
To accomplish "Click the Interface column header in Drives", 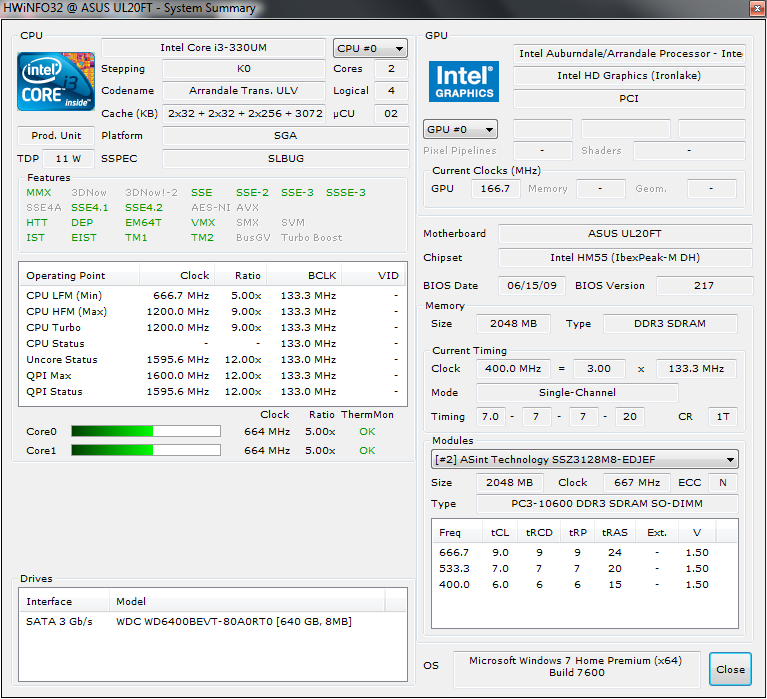I will pos(64,601).
